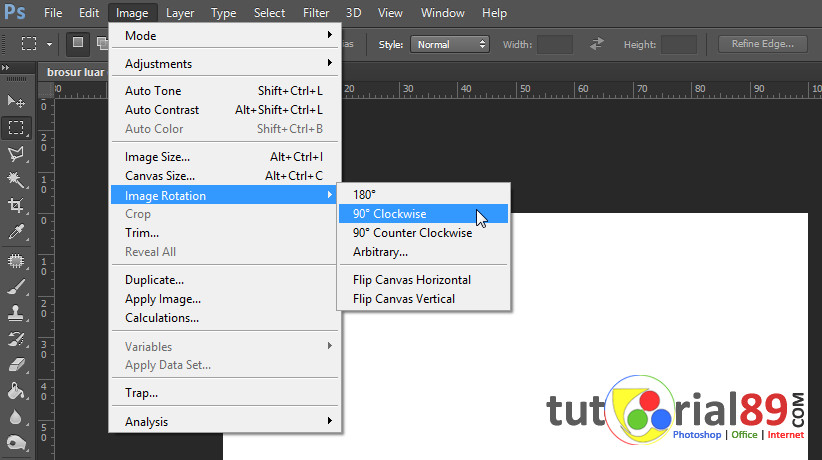Choose Trap from Image menu
This screenshot has height=460, width=822.
[226, 393]
